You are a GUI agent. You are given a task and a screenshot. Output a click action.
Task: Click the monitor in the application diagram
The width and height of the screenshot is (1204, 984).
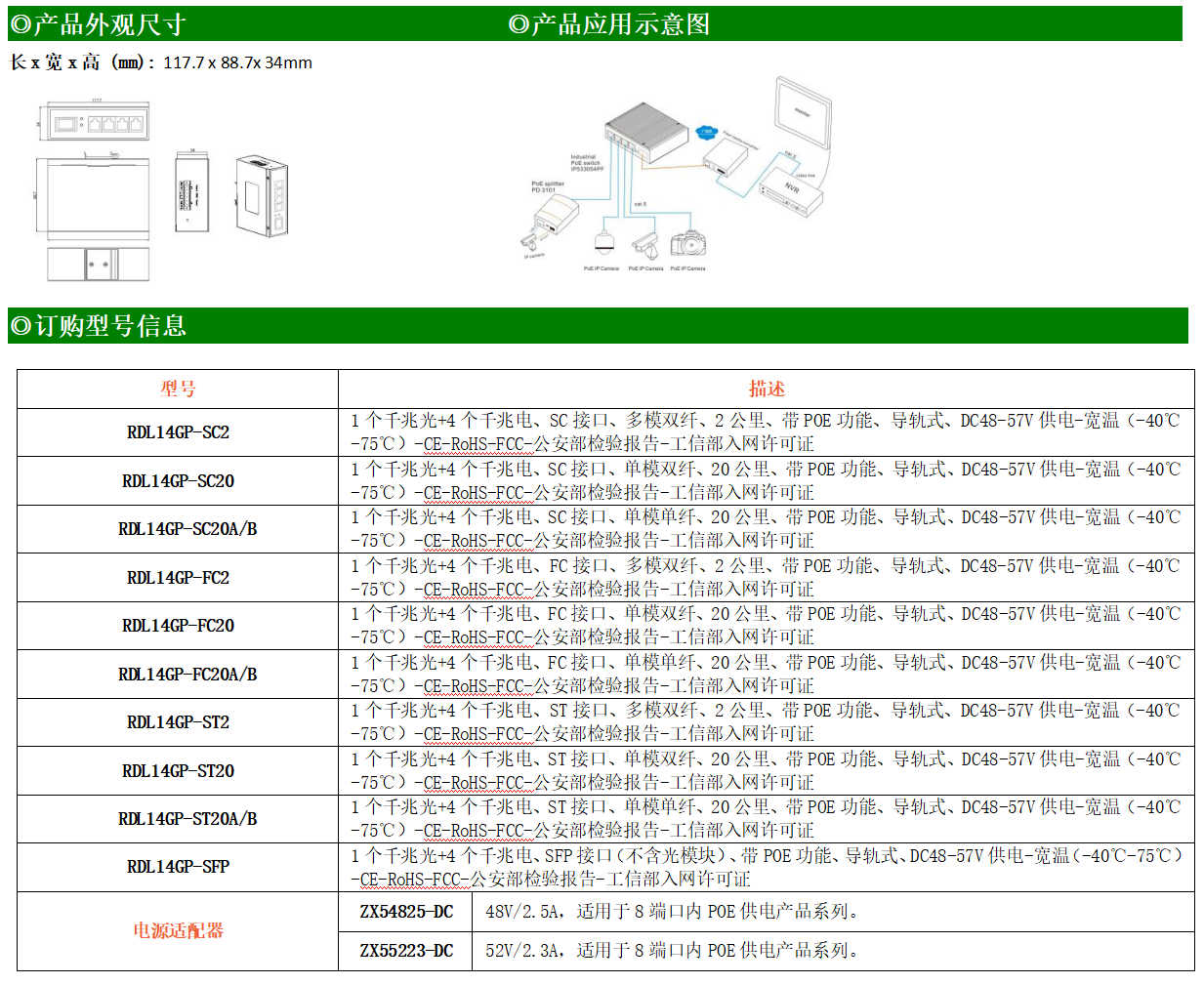pyautogui.click(x=804, y=113)
